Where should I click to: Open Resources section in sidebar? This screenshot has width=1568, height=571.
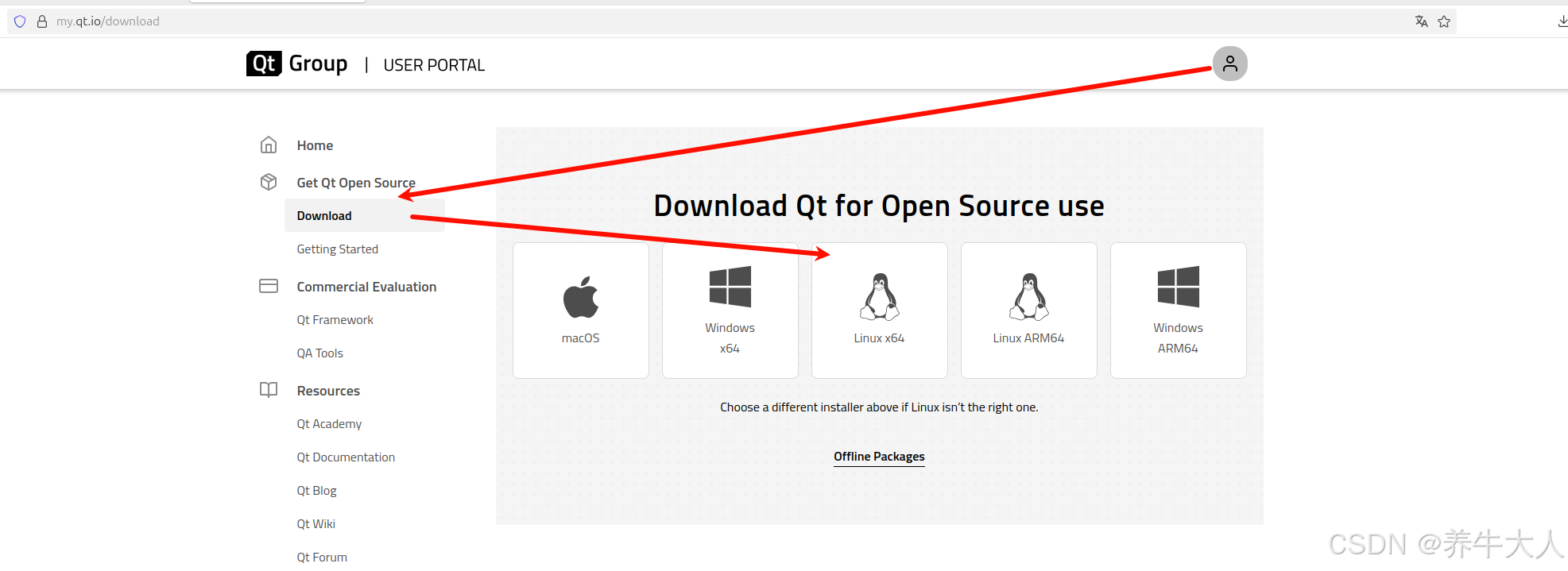[x=328, y=391]
